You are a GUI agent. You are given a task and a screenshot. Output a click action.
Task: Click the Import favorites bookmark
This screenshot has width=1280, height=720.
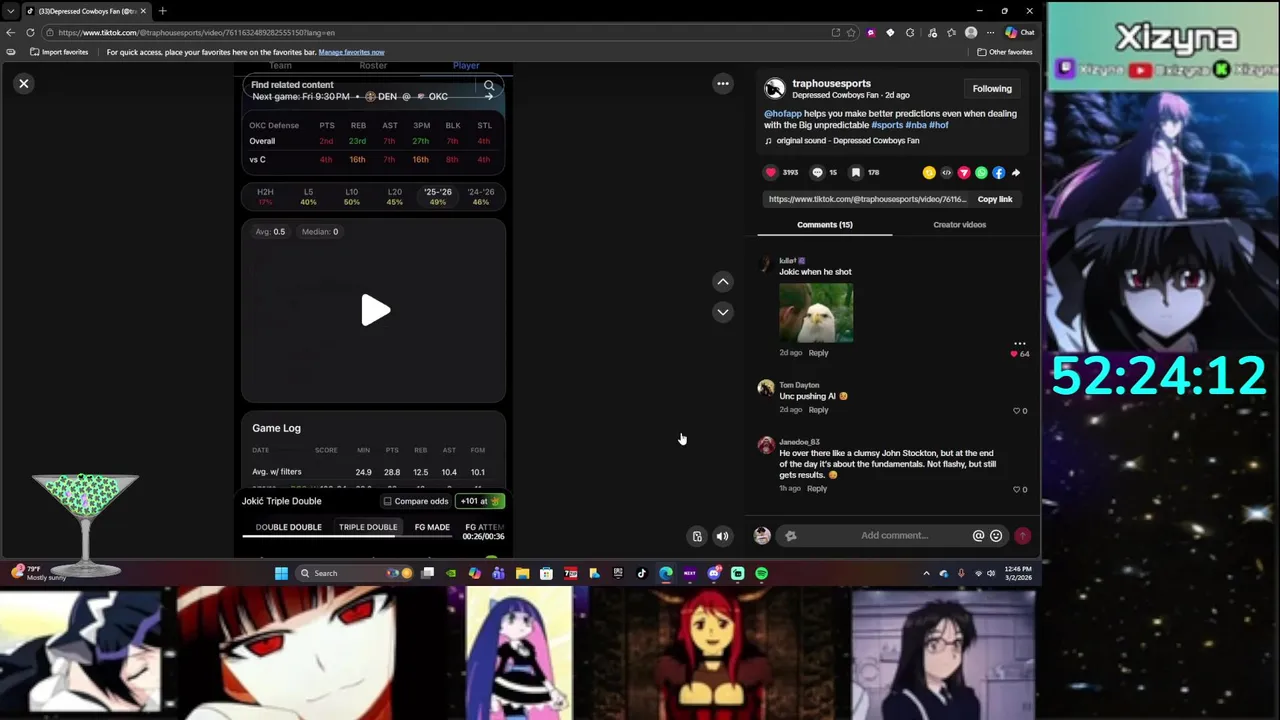point(59,52)
